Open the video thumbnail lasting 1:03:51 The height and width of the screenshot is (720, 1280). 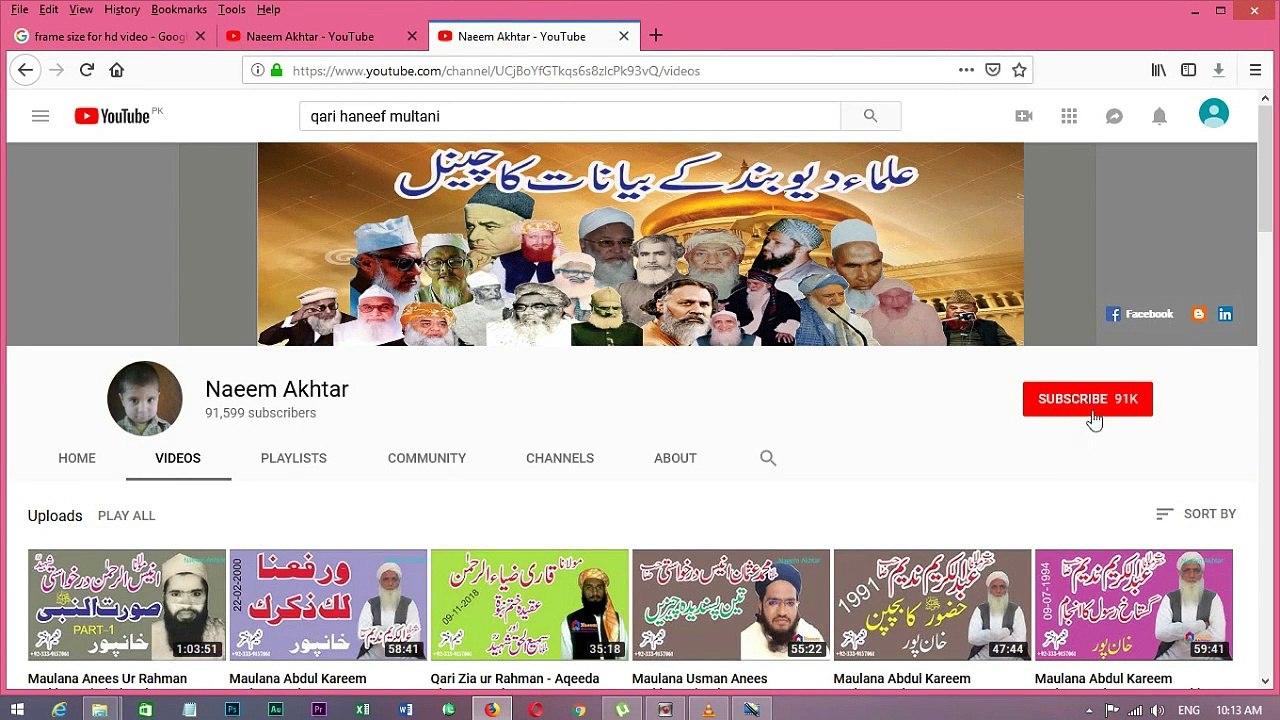click(127, 605)
